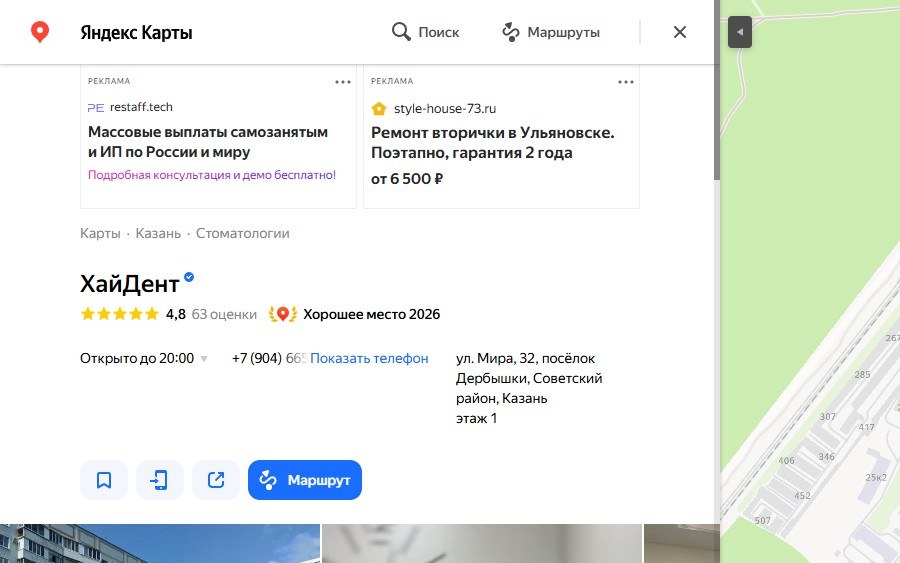
Task: Click the restaff.tech PE logo icon
Action: tap(96, 107)
